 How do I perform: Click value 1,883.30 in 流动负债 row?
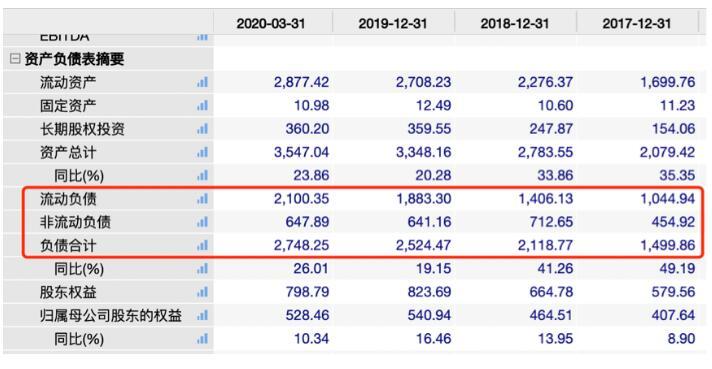click(423, 199)
